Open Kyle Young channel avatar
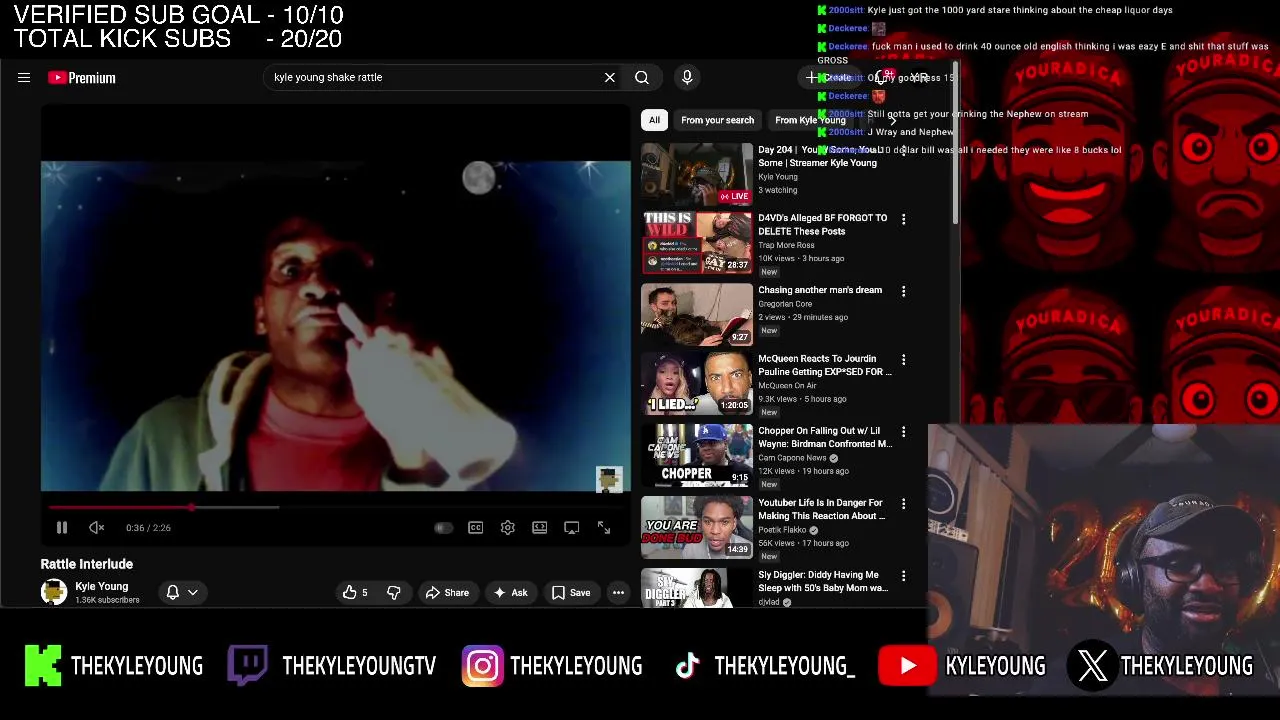Screen dimensions: 1280x720 click(x=54, y=592)
